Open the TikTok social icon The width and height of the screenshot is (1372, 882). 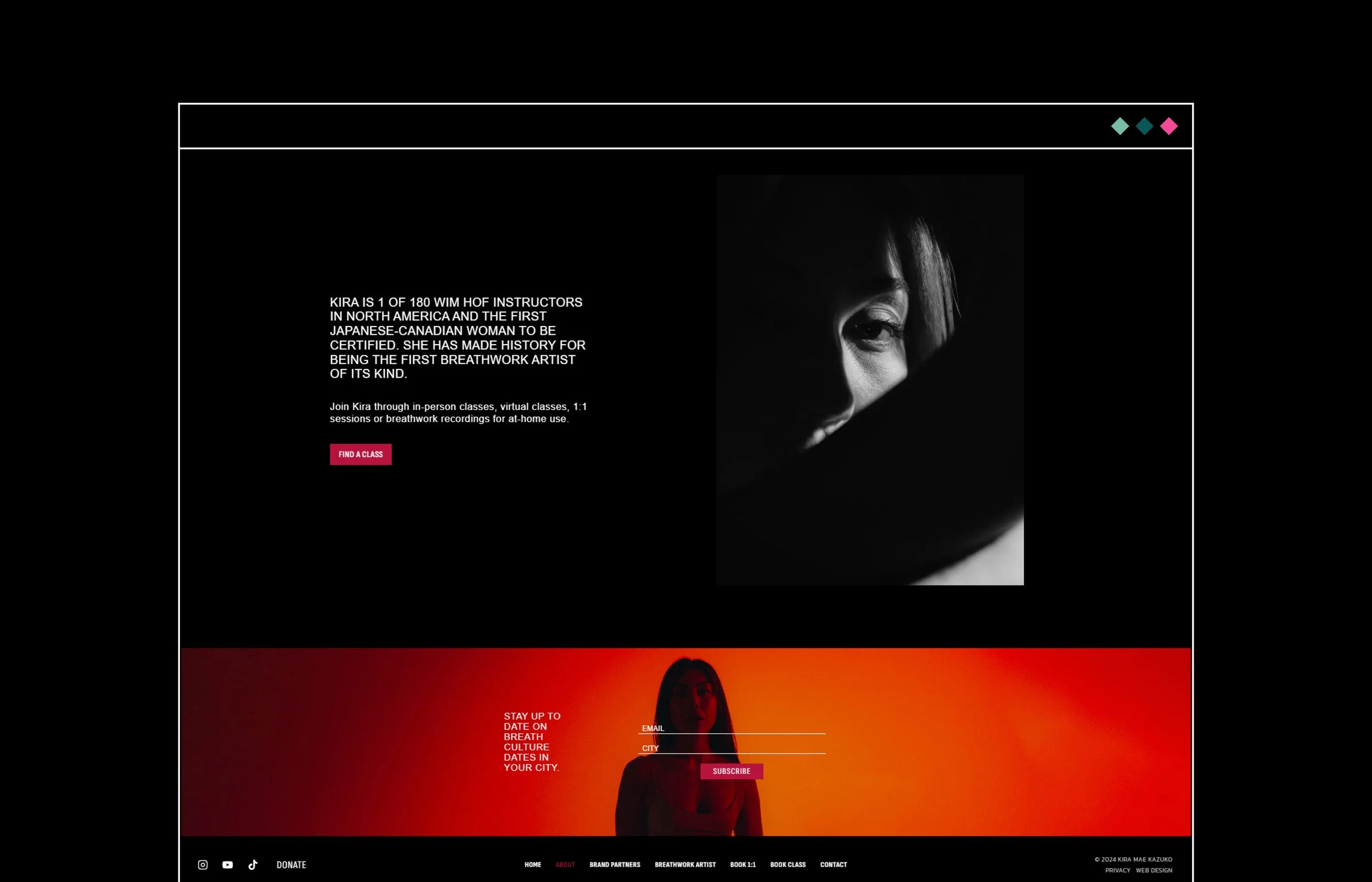click(x=252, y=865)
